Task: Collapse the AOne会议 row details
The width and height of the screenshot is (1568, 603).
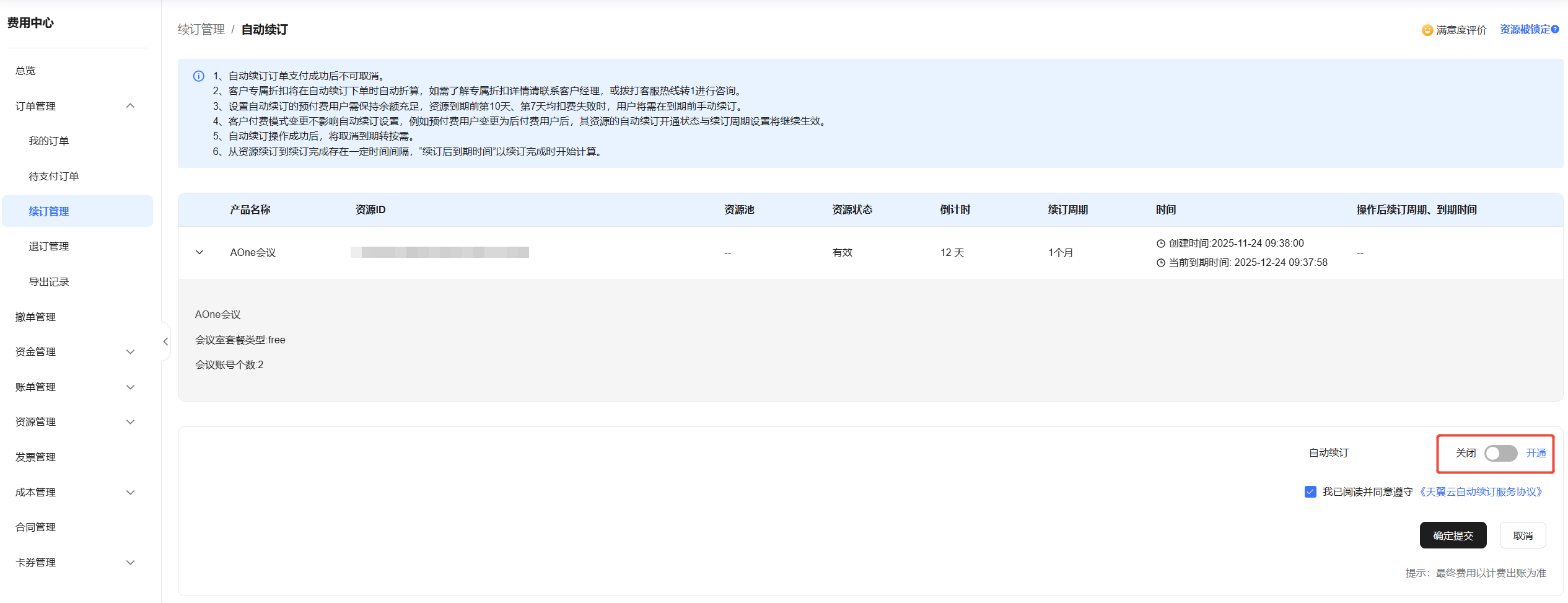Action: coord(199,253)
